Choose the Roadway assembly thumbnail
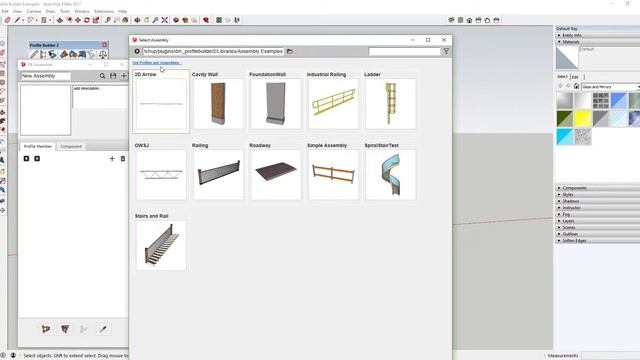Image resolution: width=640 pixels, height=360 pixels. [276, 175]
